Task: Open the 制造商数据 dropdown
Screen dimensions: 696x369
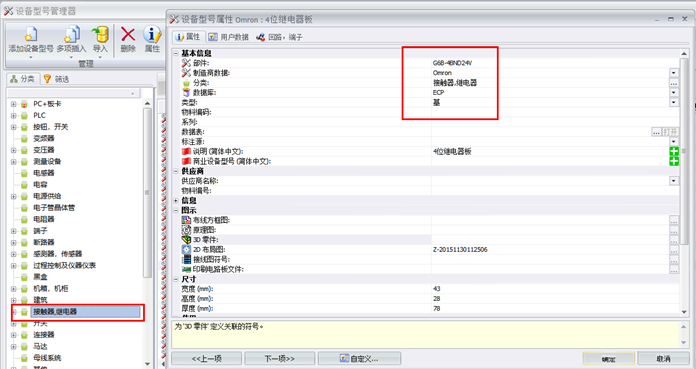Action: [x=674, y=73]
